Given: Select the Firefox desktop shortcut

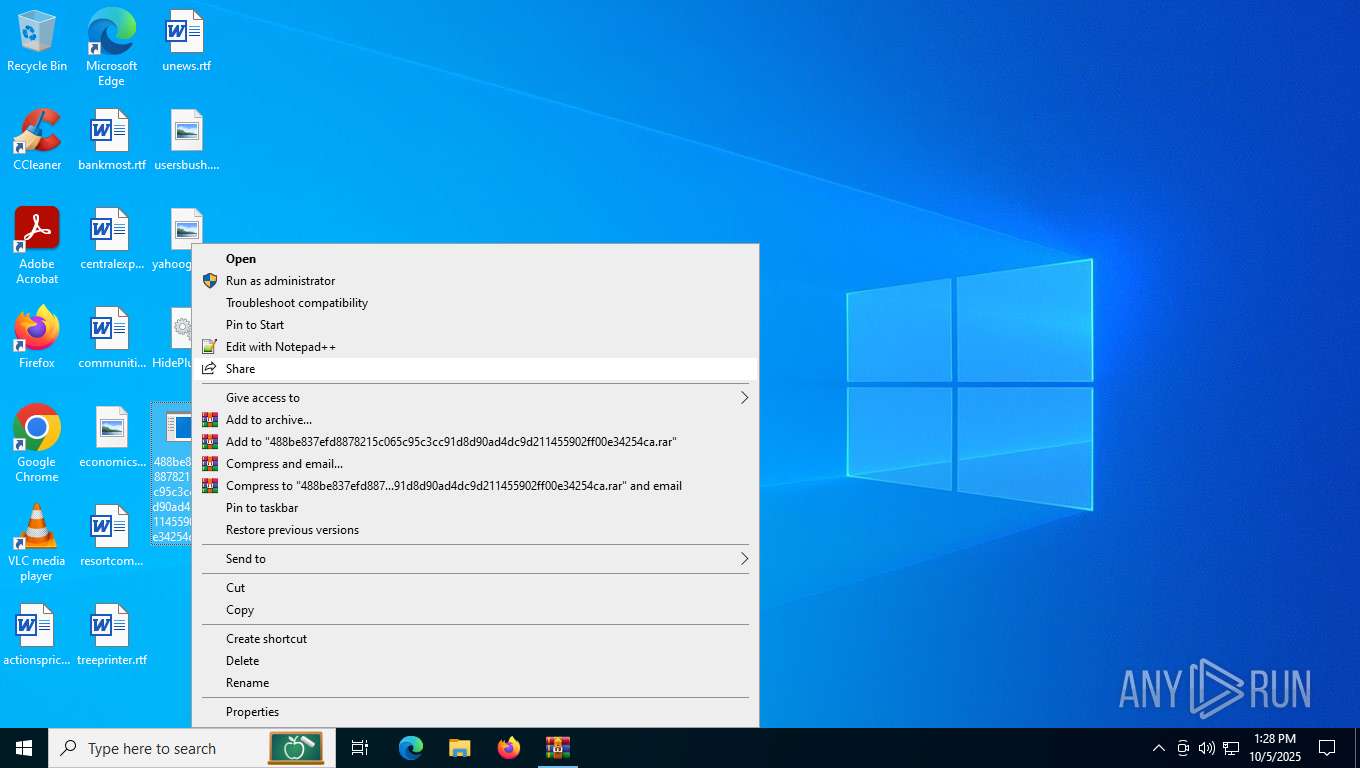Looking at the screenshot, I should pyautogui.click(x=37, y=338).
